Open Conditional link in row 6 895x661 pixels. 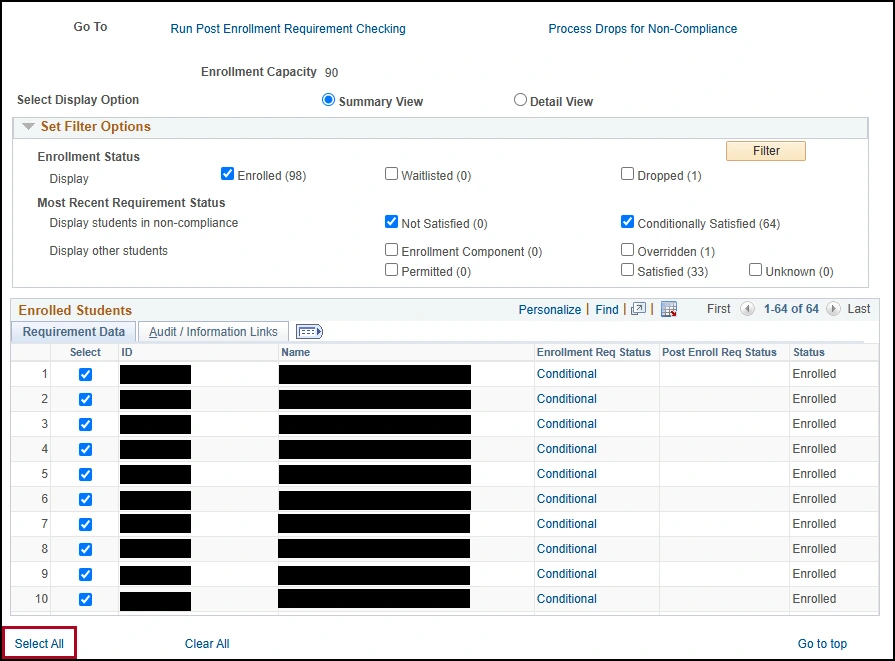click(x=566, y=499)
